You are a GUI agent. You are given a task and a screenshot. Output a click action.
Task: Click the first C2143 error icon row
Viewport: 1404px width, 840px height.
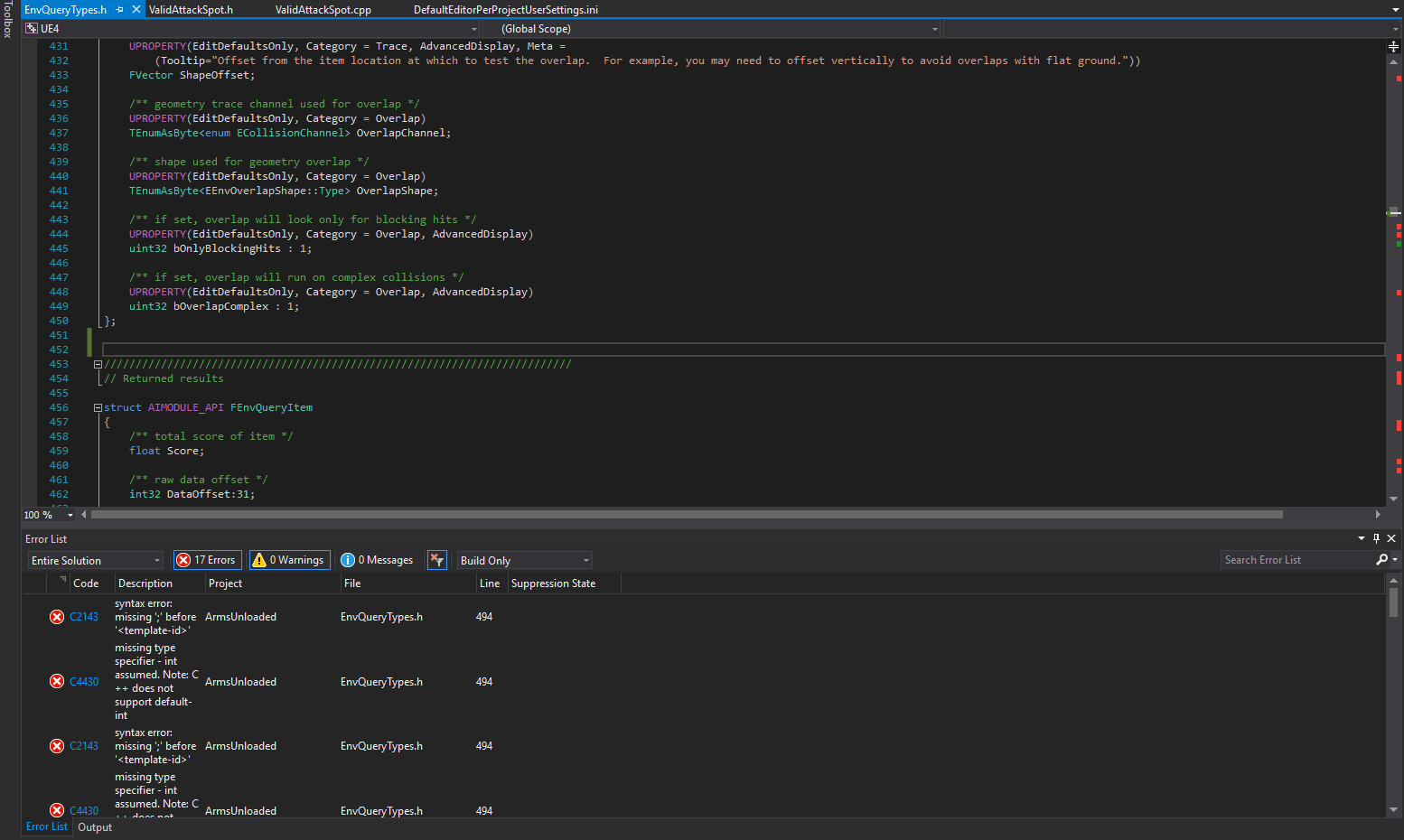pyautogui.click(x=57, y=617)
